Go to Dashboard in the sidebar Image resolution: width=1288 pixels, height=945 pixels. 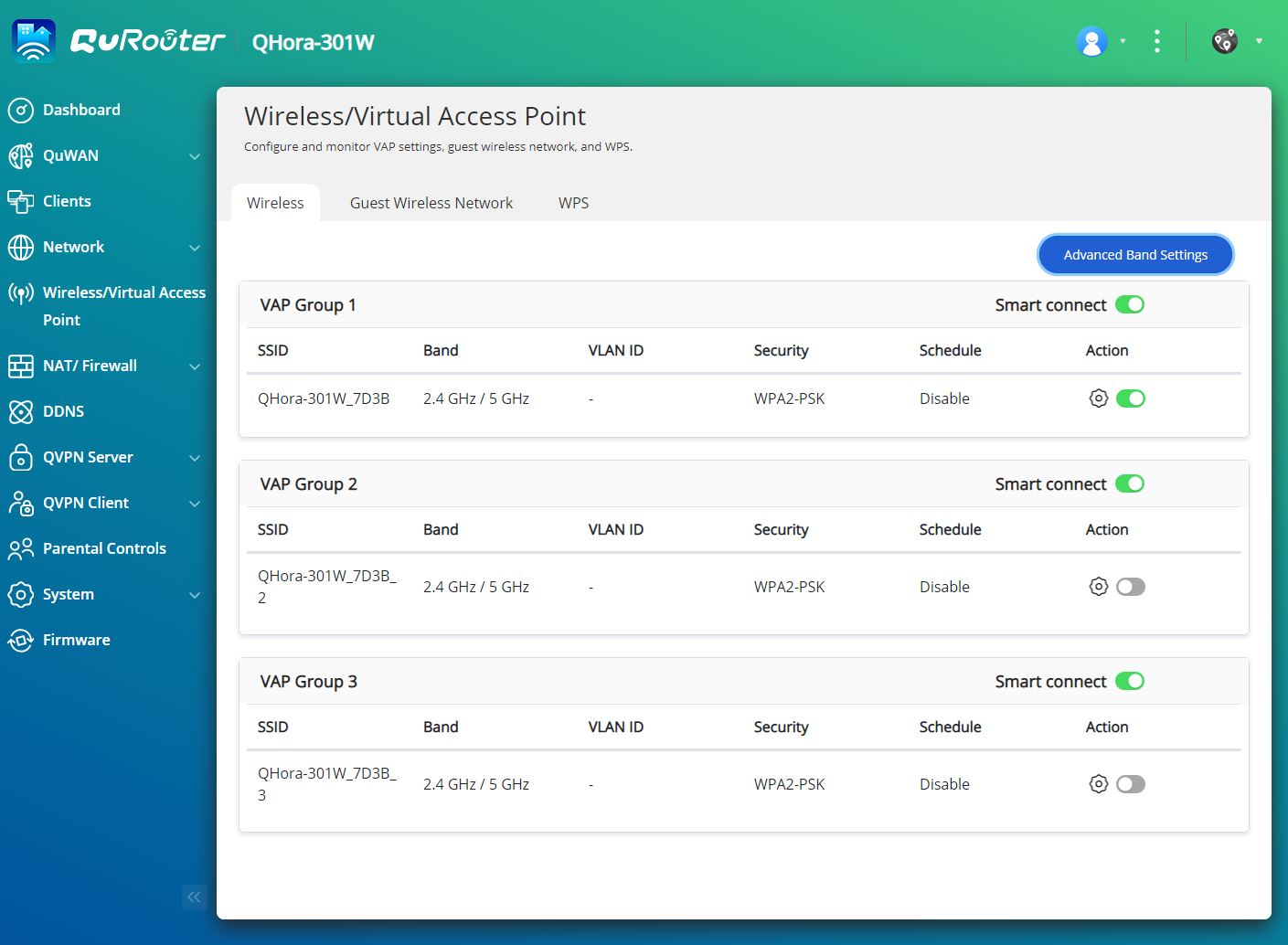[81, 110]
